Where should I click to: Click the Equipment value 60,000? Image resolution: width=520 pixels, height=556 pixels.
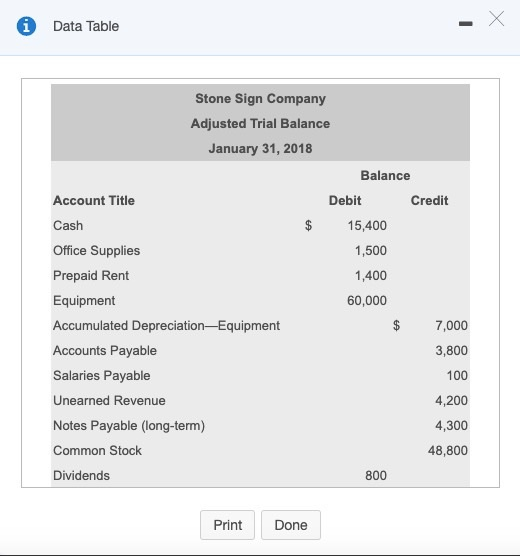367,301
